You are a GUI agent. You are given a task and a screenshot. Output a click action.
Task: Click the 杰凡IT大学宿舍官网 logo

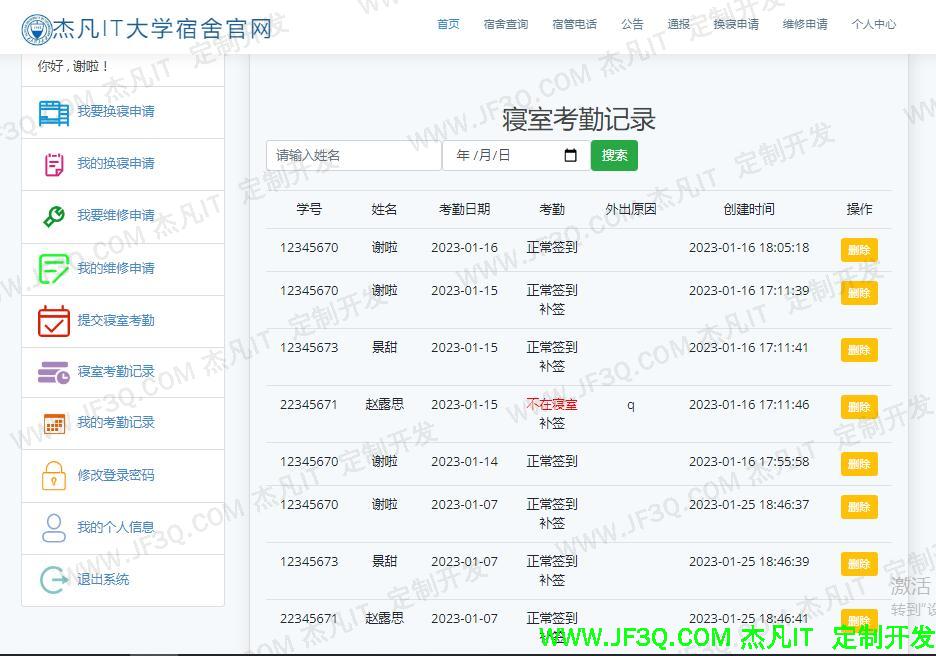(147, 28)
